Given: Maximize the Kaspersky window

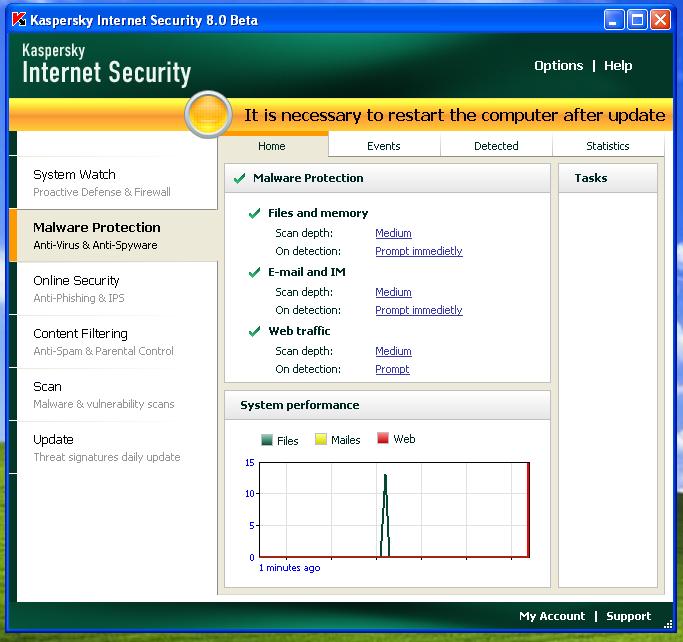Looking at the screenshot, I should (x=637, y=20).
